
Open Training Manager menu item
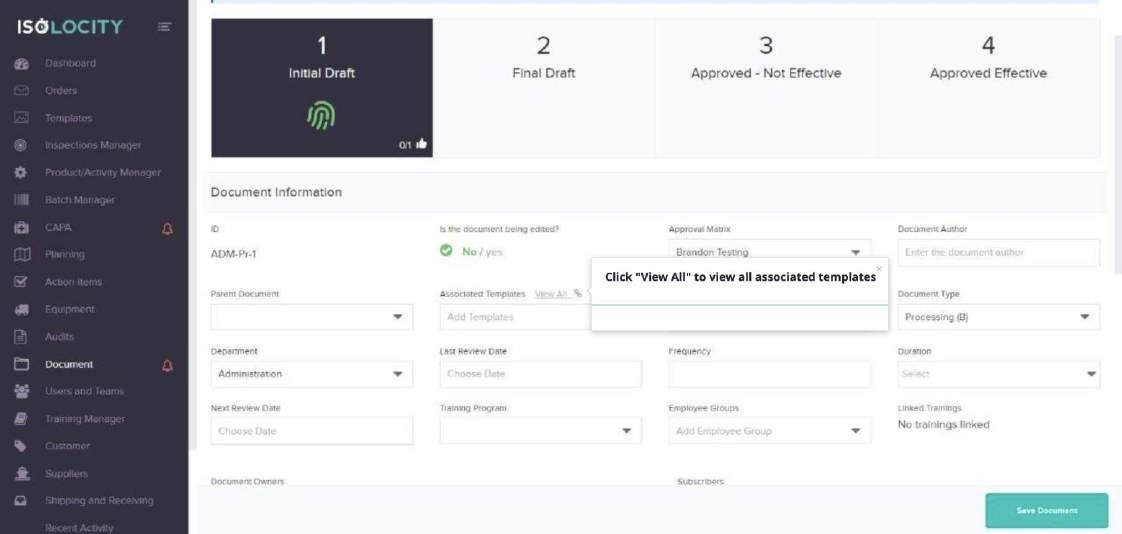coord(84,419)
